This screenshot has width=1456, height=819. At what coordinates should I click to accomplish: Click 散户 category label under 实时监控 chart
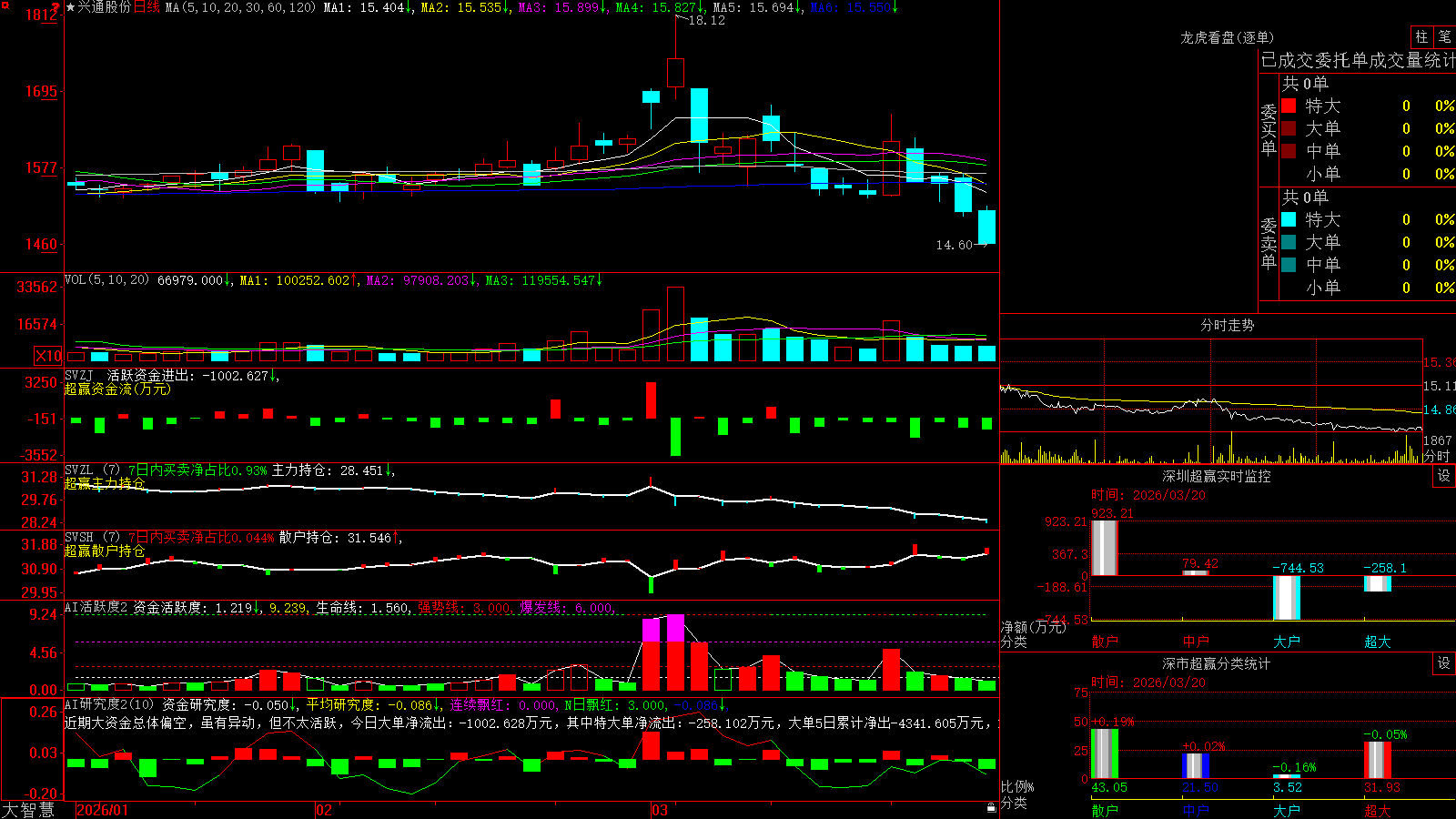tap(1105, 642)
